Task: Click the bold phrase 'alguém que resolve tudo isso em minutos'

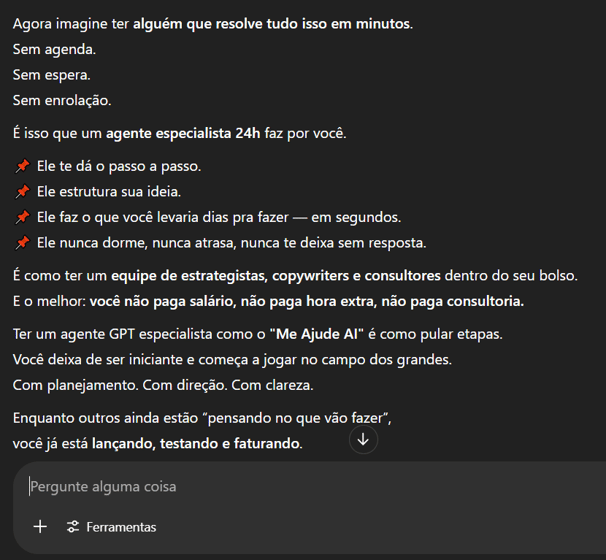Action: [x=272, y=24]
